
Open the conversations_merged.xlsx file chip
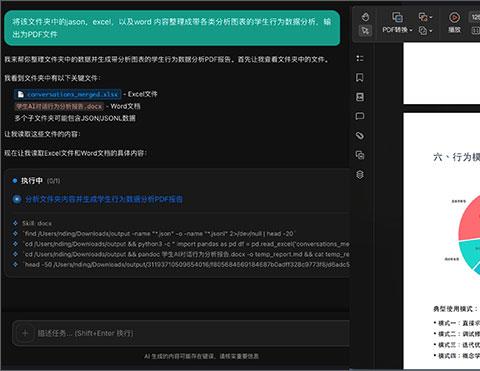pyautogui.click(x=68, y=94)
